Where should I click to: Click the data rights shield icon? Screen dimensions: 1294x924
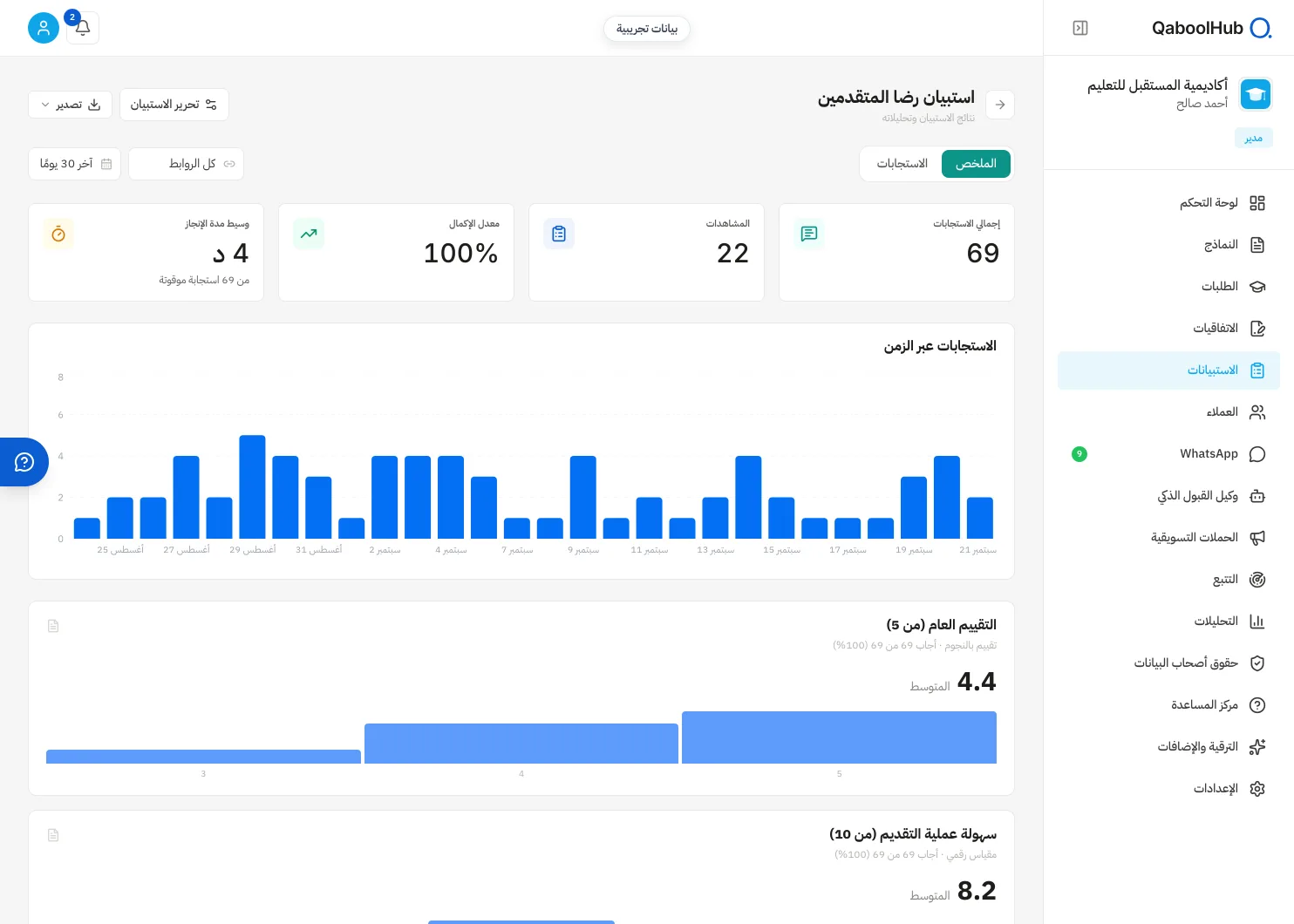(1257, 663)
